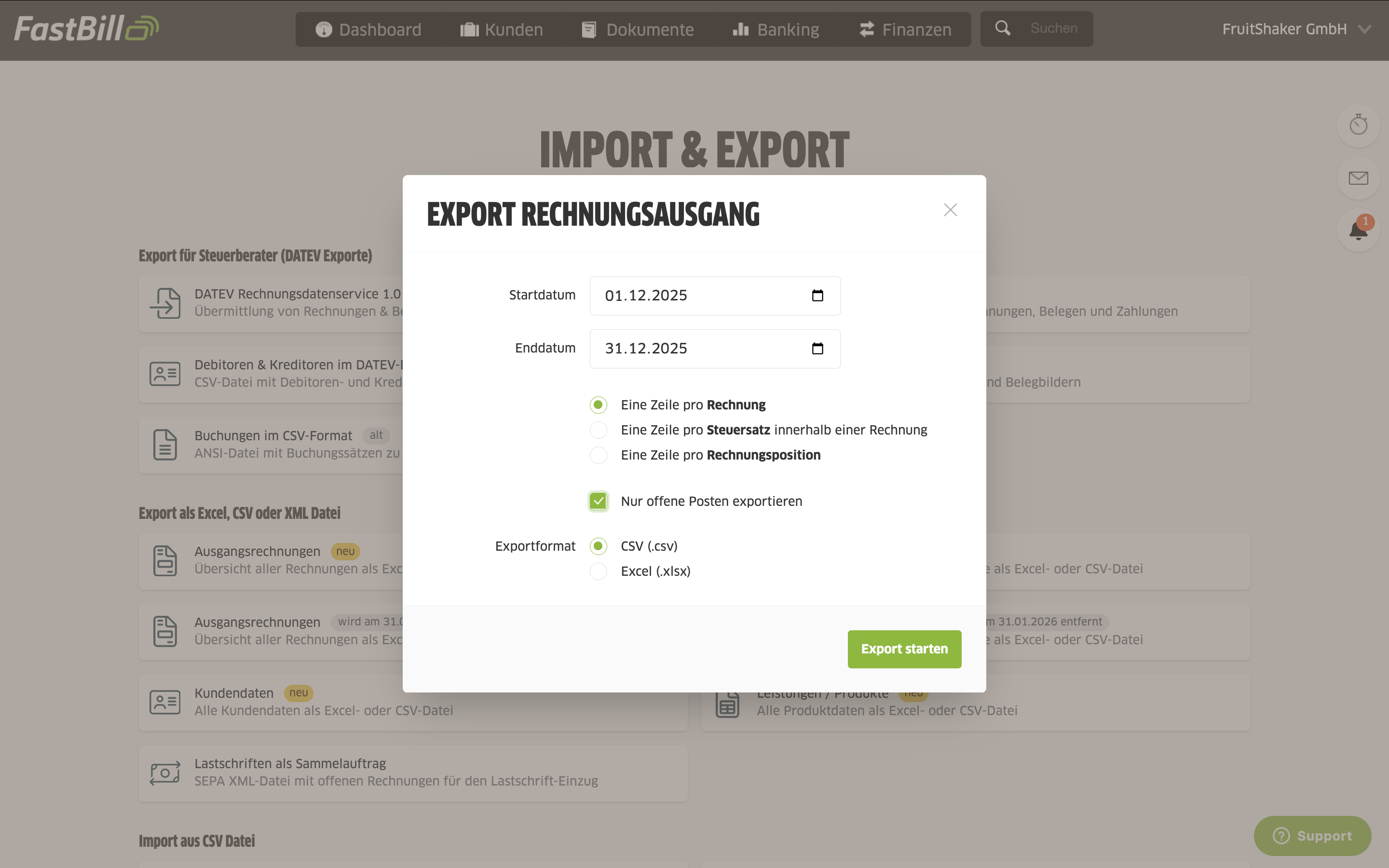The image size is (1389, 868).
Task: Click the Dokumente page icon
Action: tap(589, 29)
